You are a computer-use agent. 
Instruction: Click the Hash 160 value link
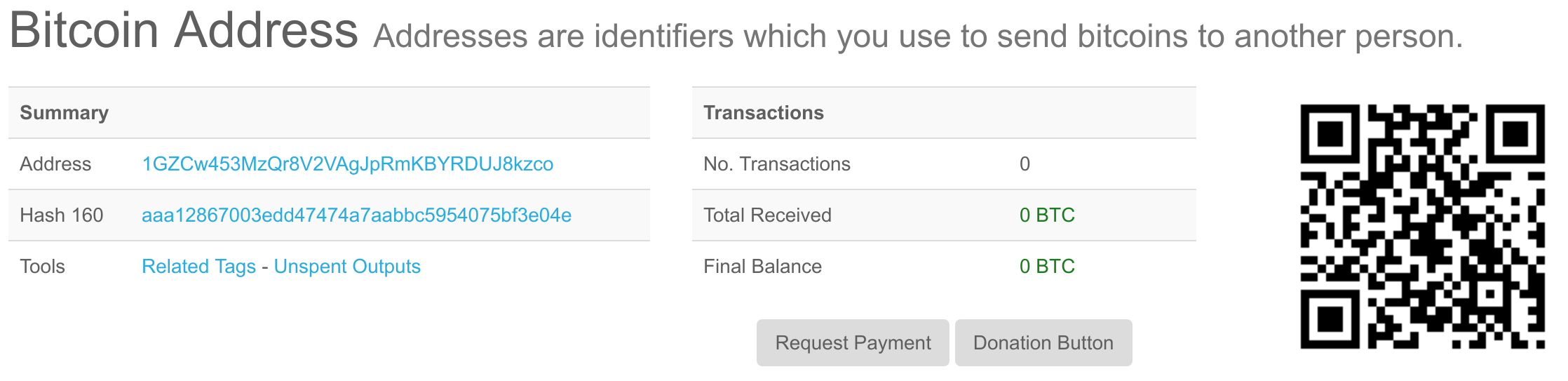coord(356,215)
